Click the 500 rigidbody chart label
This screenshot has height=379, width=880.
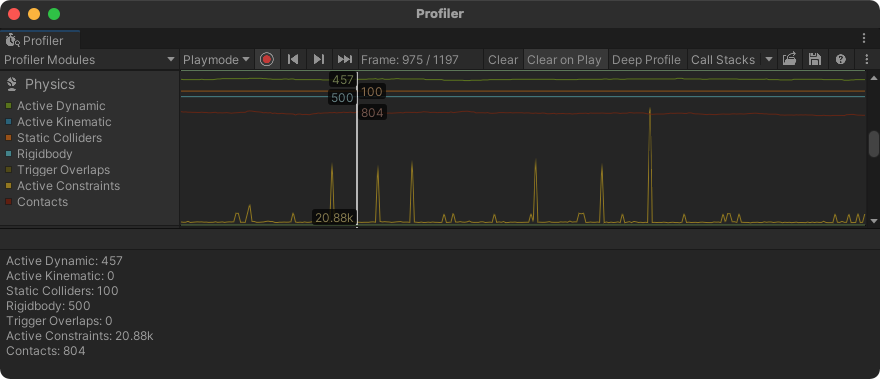(x=342, y=98)
